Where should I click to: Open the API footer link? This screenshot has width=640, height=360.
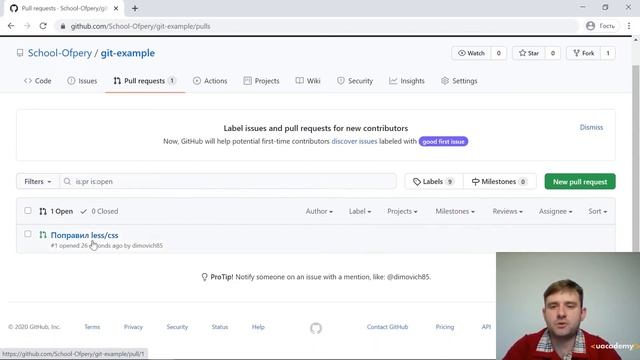coord(486,327)
